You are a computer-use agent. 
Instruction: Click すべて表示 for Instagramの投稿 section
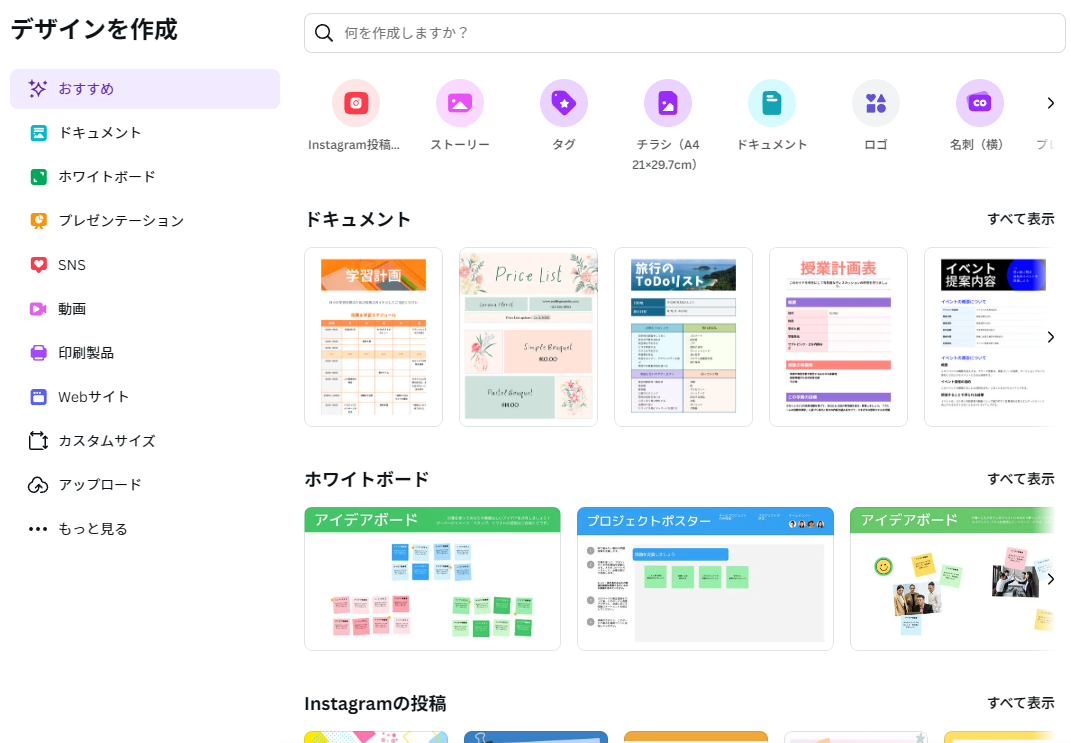(1020, 703)
